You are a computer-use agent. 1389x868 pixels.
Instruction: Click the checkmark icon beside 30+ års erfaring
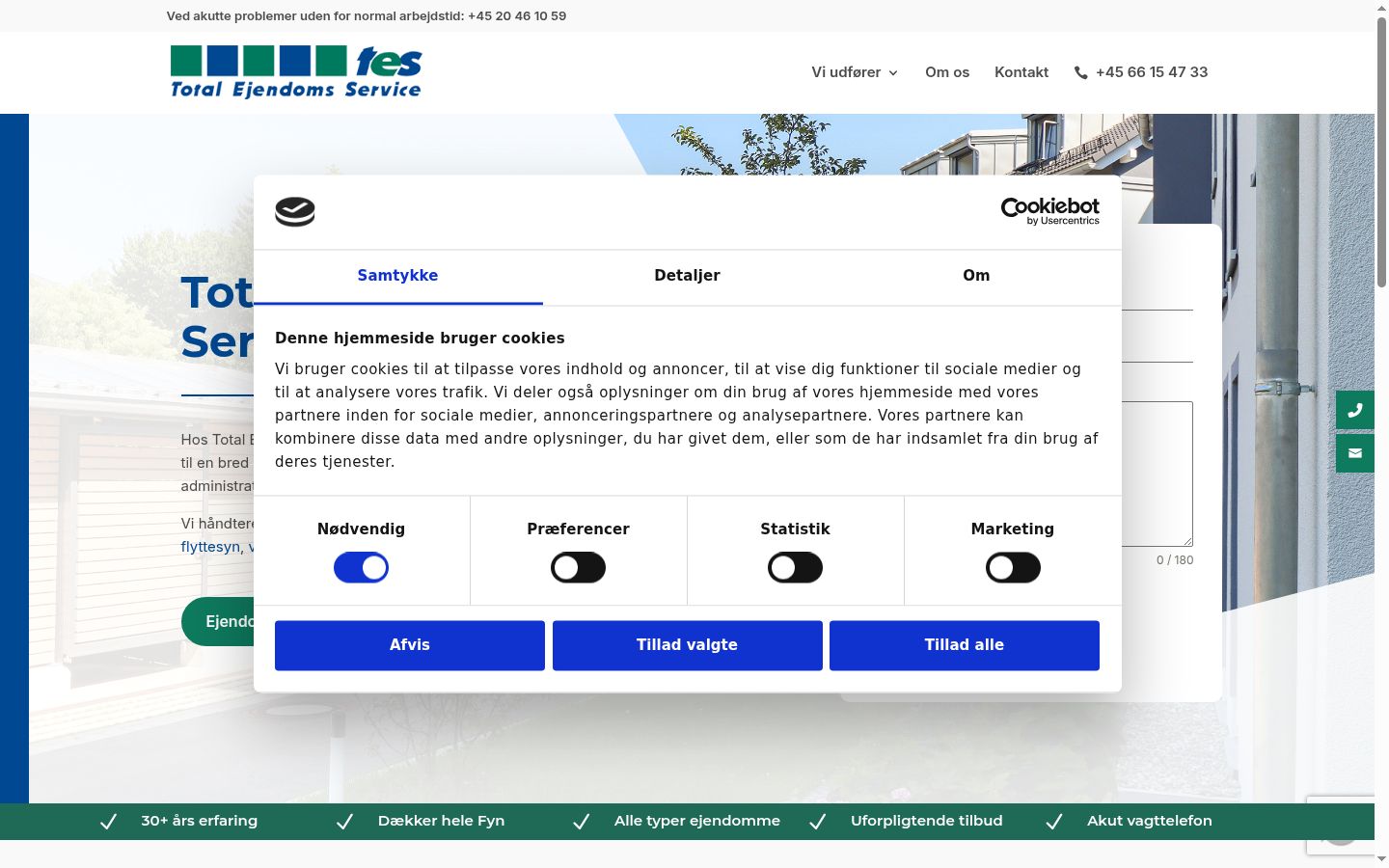tap(109, 822)
